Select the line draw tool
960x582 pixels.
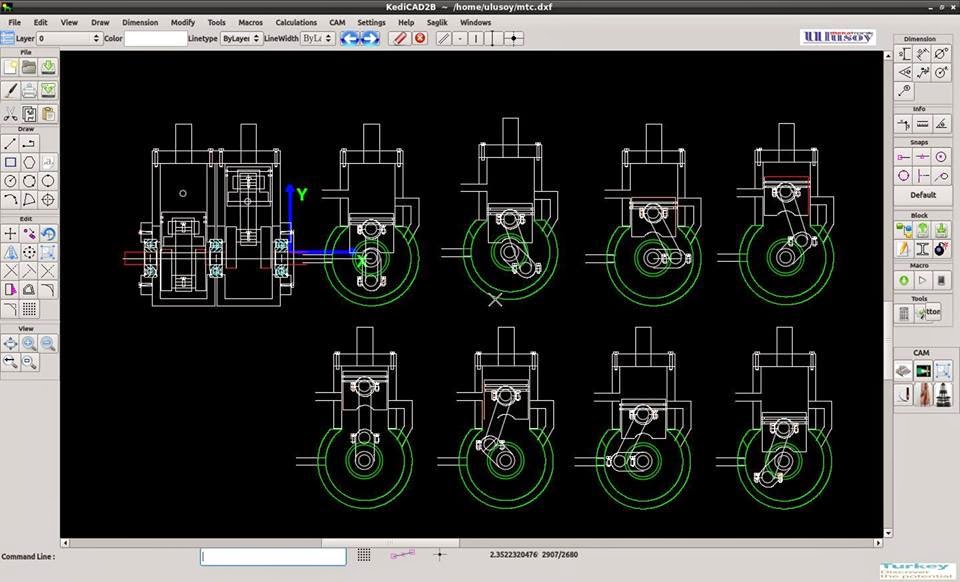point(10,144)
